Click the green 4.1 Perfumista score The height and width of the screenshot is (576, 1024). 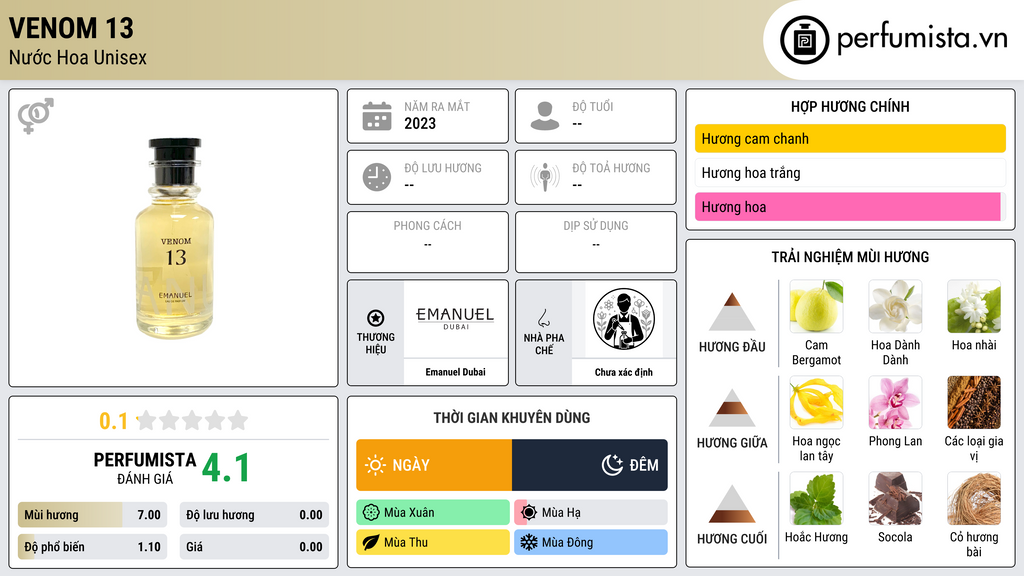coord(226,468)
